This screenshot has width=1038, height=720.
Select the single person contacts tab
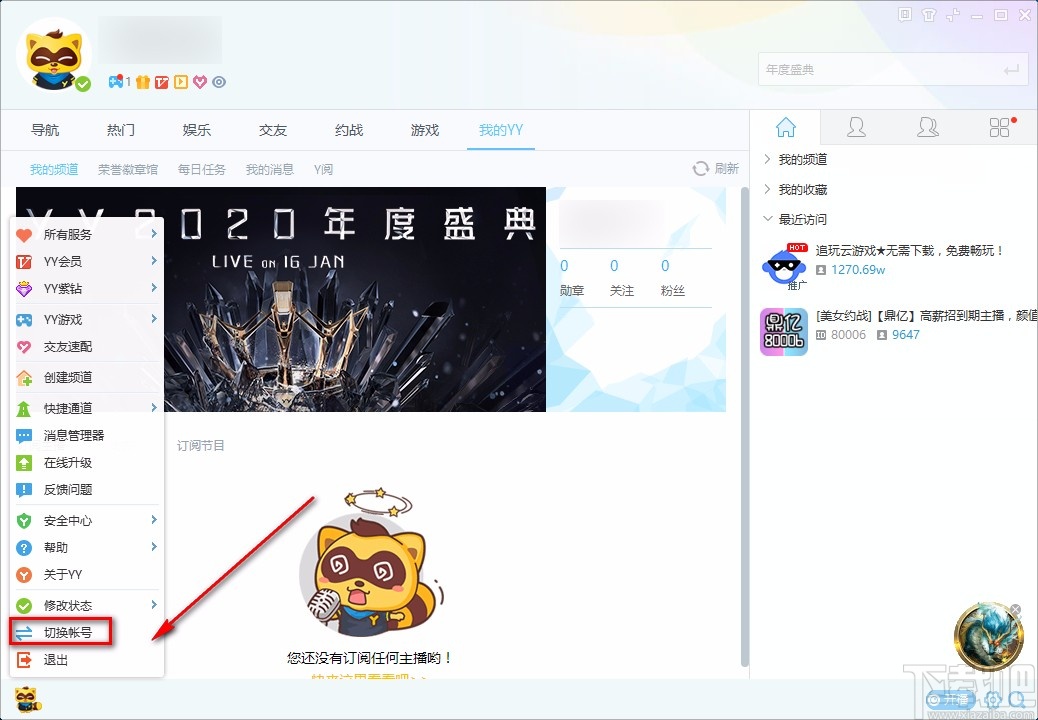pyautogui.click(x=856, y=127)
